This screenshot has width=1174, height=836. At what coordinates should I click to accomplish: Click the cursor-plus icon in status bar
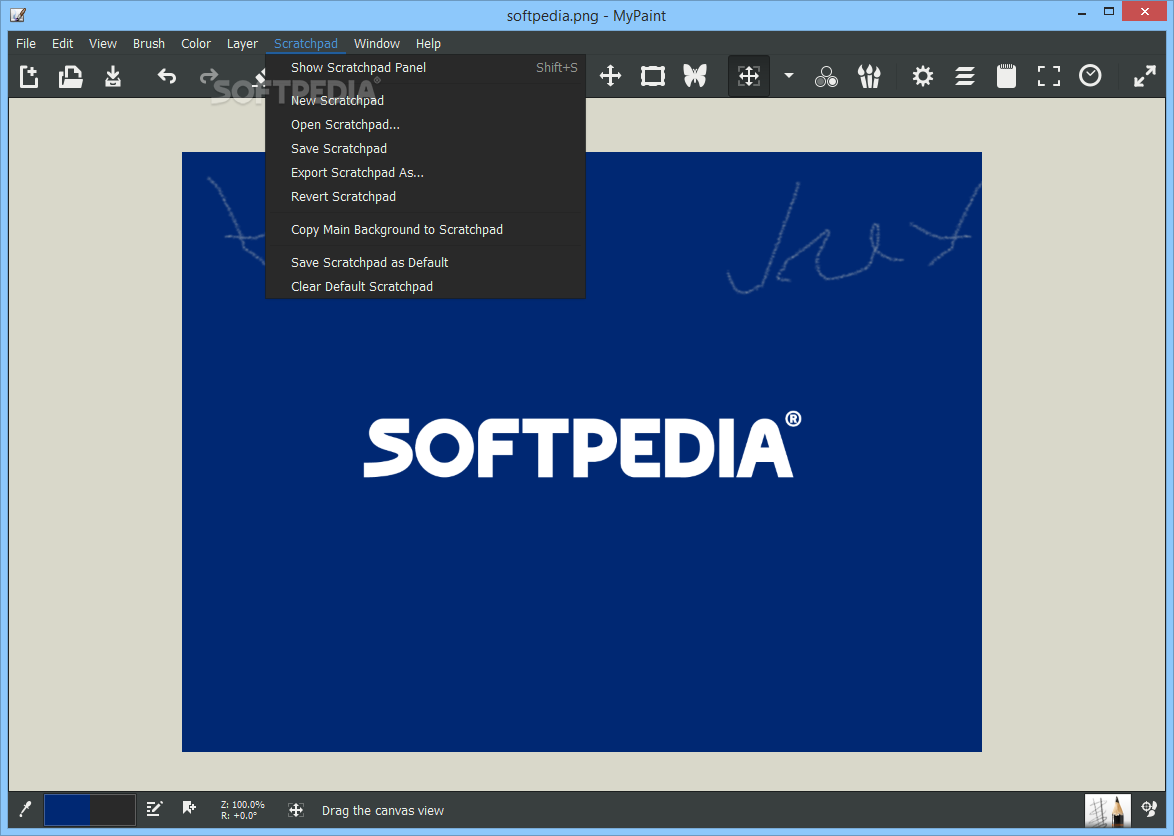pyautogui.click(x=189, y=808)
